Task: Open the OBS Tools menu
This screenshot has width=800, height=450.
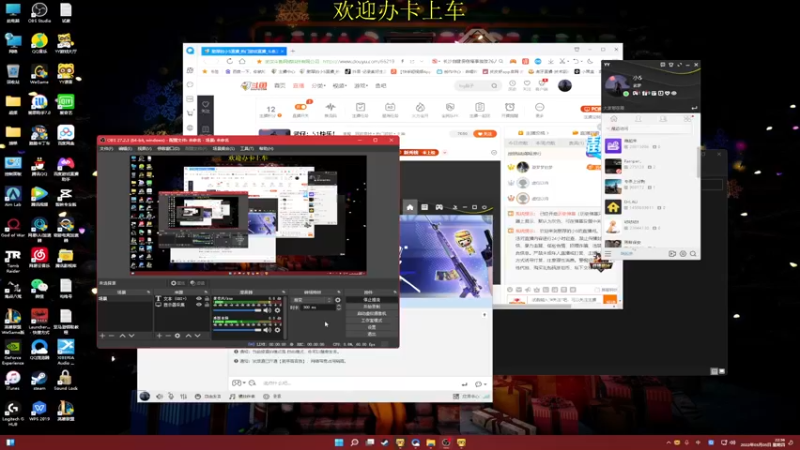Action: click(x=247, y=148)
